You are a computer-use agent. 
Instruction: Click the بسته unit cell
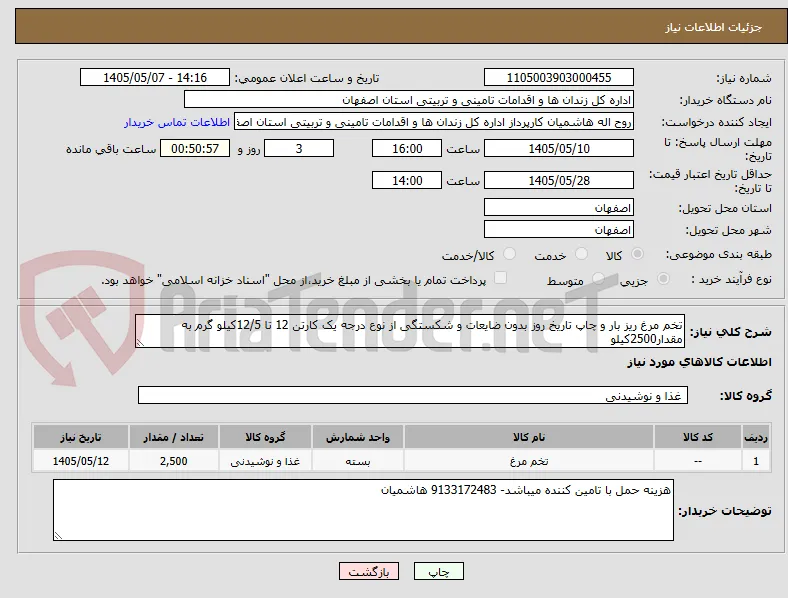pos(357,460)
